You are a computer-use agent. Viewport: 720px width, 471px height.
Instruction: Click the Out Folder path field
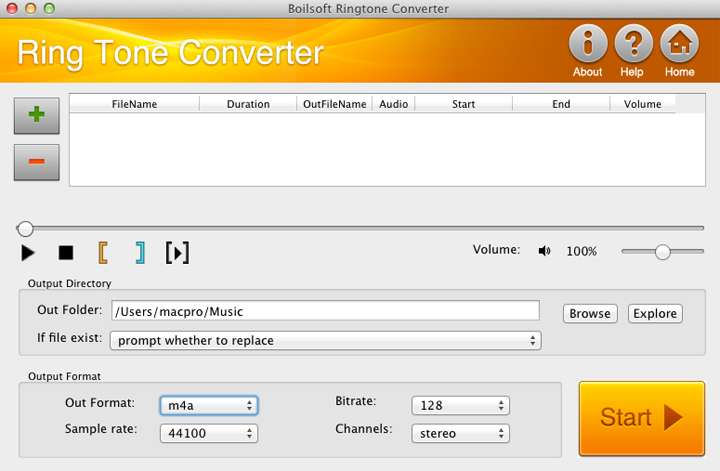tap(325, 311)
